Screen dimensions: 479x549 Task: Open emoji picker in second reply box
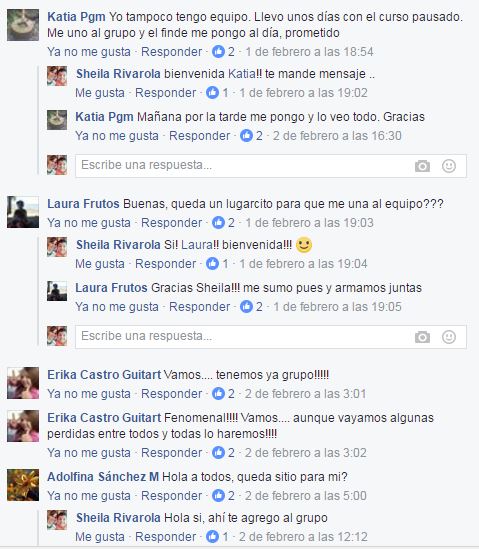[x=449, y=337]
